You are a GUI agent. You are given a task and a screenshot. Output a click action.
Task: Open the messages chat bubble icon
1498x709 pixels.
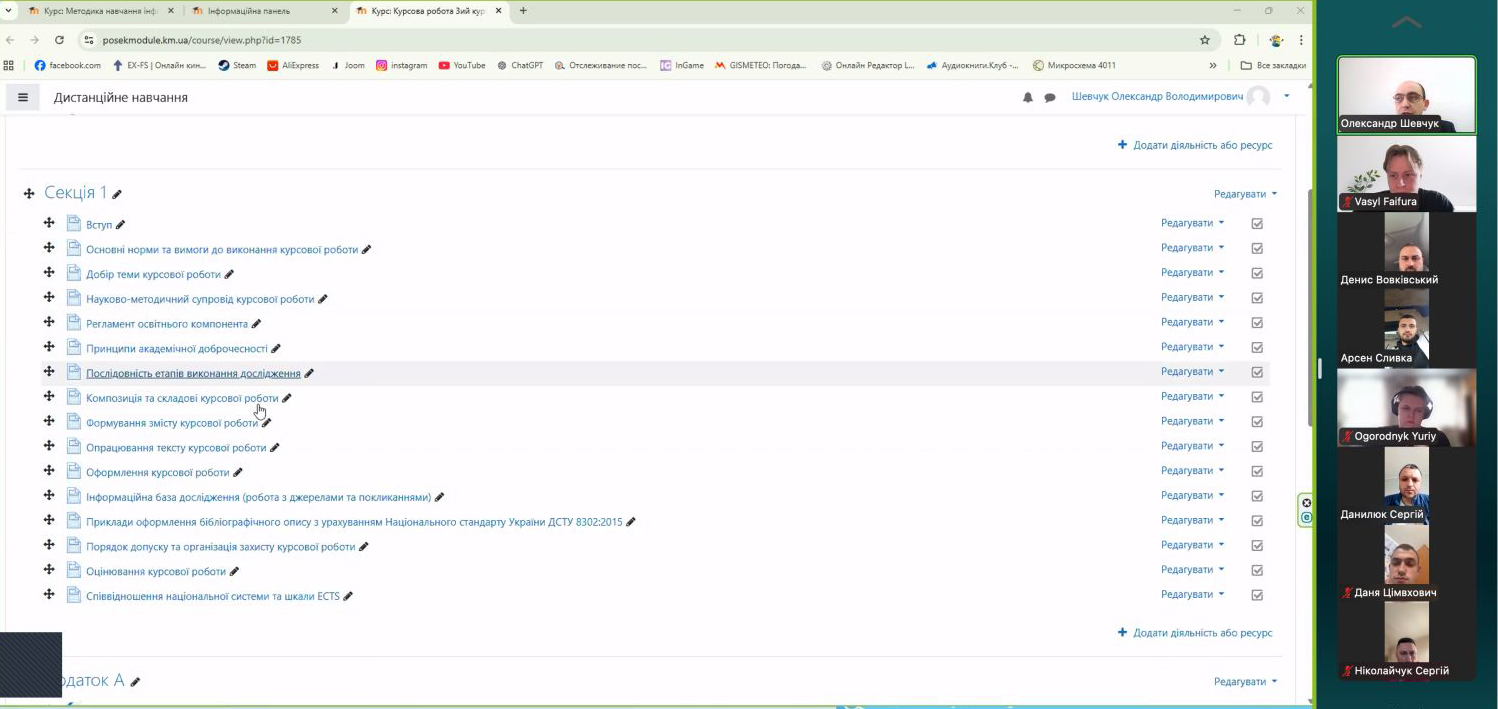click(x=1050, y=97)
